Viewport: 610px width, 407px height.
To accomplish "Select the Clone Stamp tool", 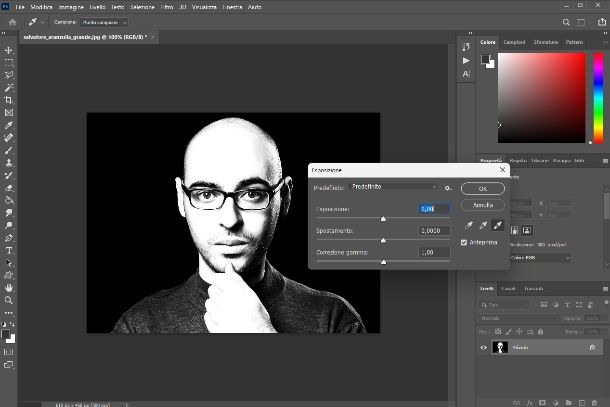I will (9, 163).
